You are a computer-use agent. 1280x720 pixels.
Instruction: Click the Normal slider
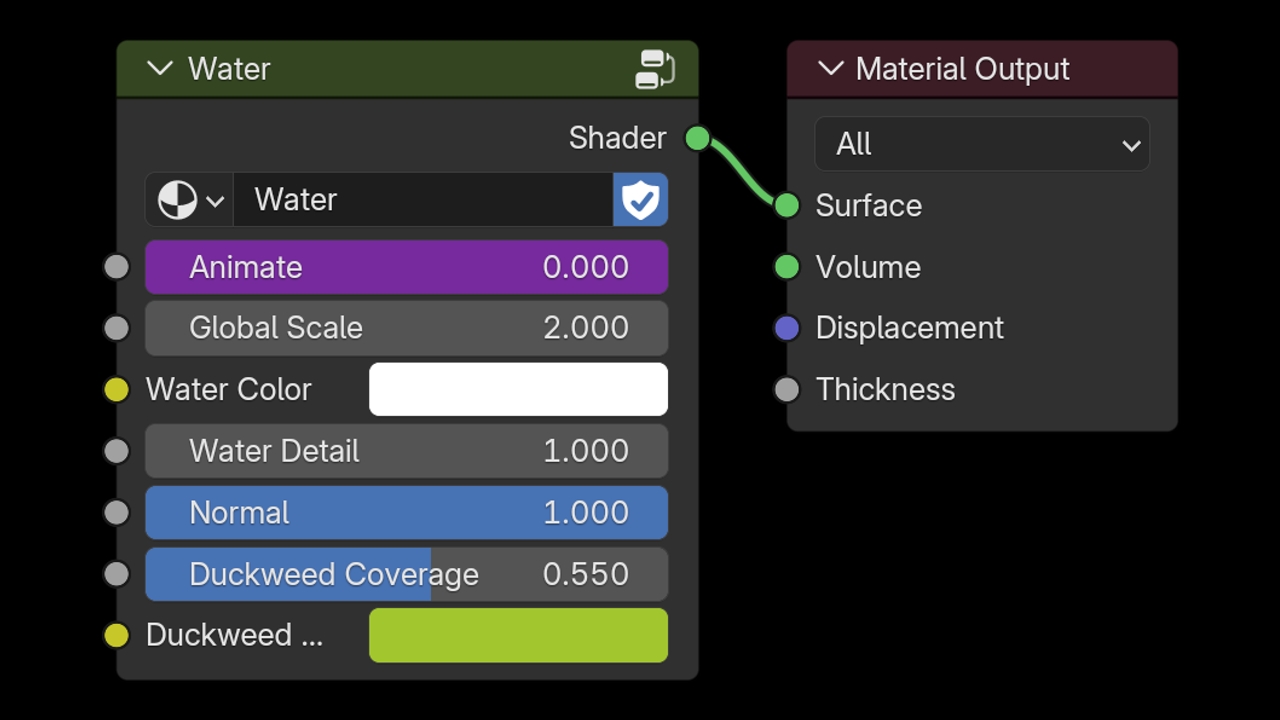[x=407, y=512]
